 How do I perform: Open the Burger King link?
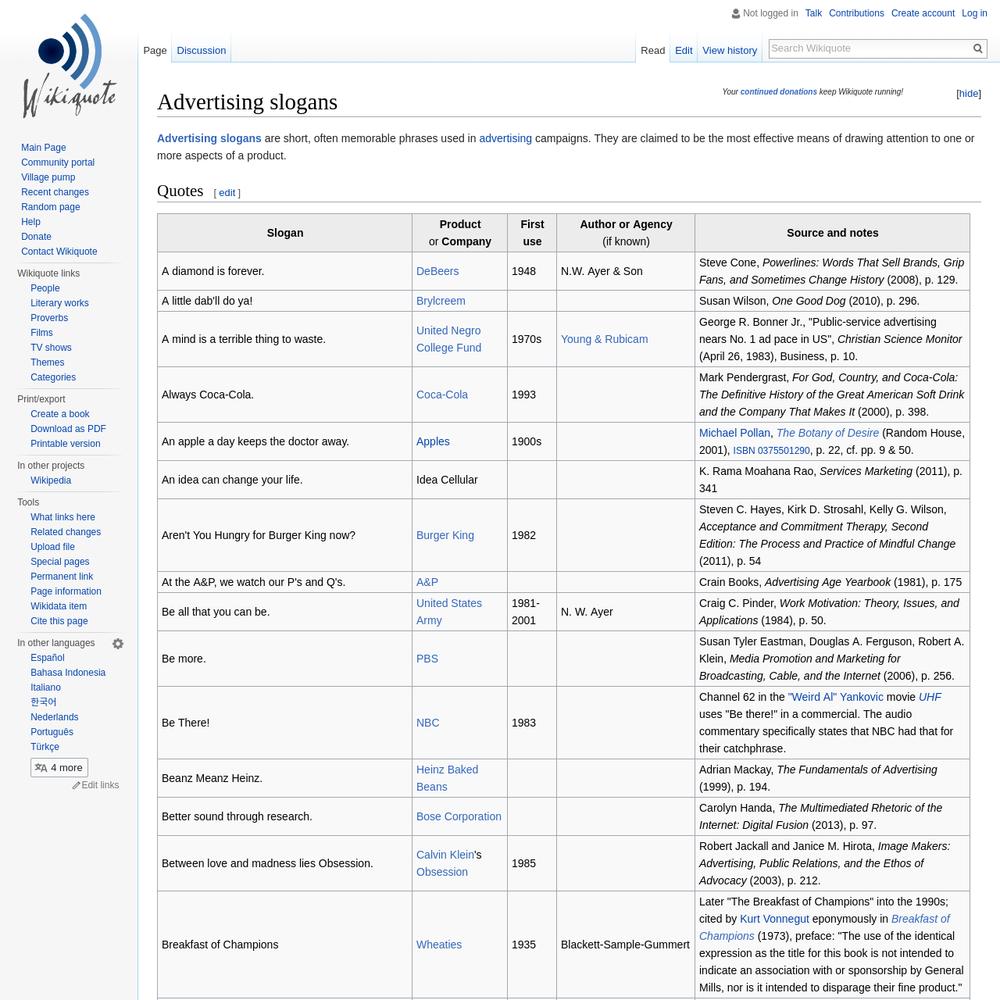tap(445, 535)
